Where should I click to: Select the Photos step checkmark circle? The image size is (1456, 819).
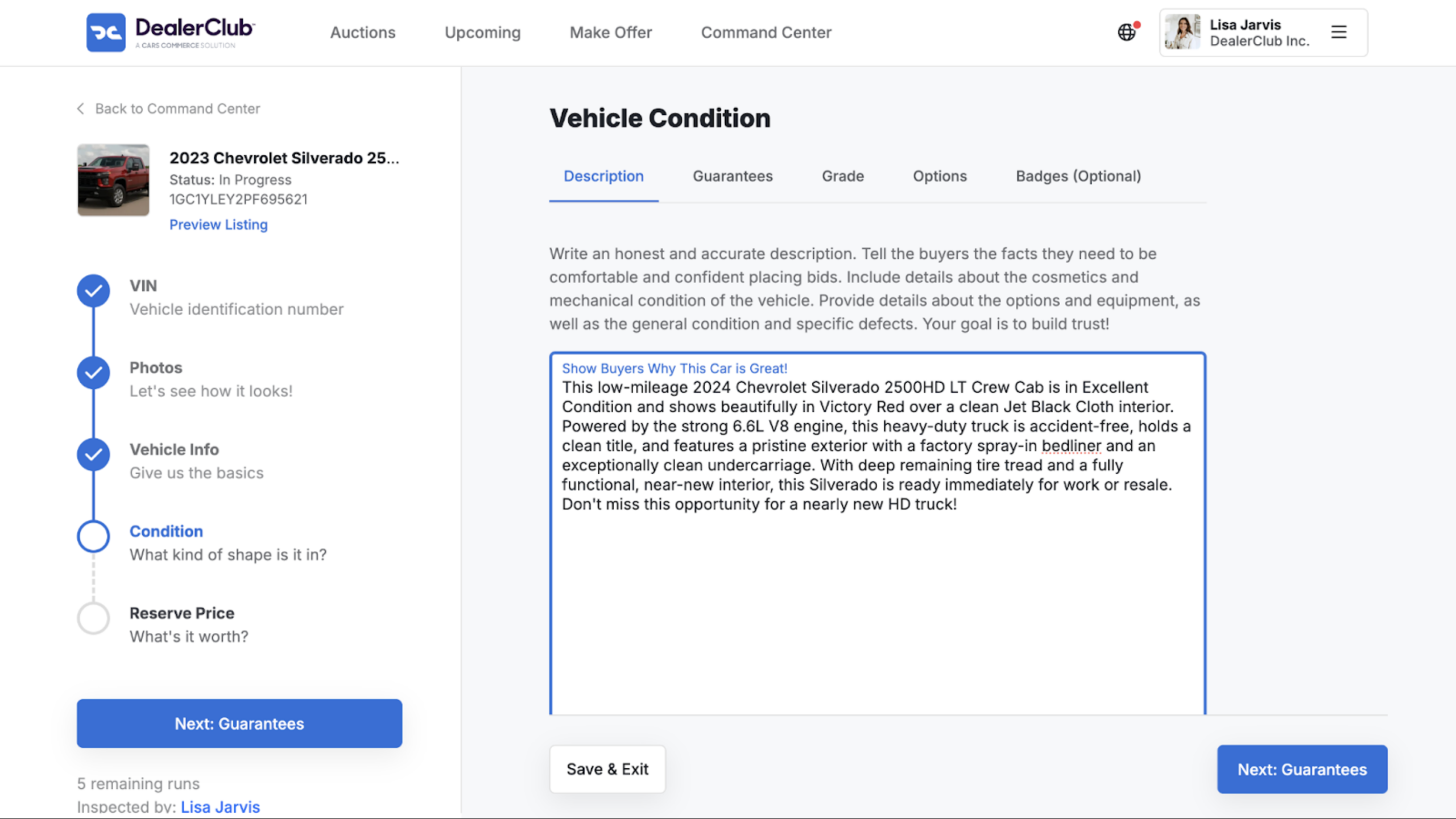click(93, 373)
